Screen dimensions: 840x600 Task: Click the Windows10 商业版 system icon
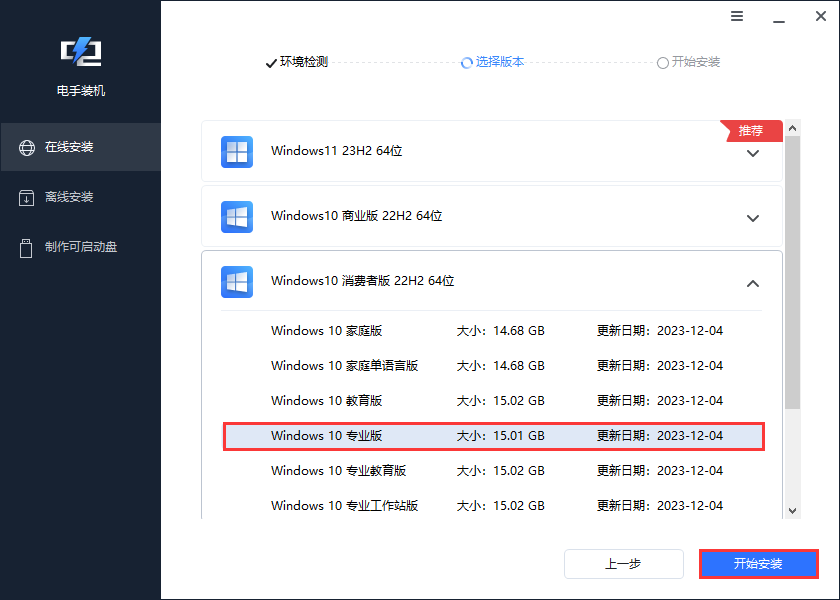[237, 217]
